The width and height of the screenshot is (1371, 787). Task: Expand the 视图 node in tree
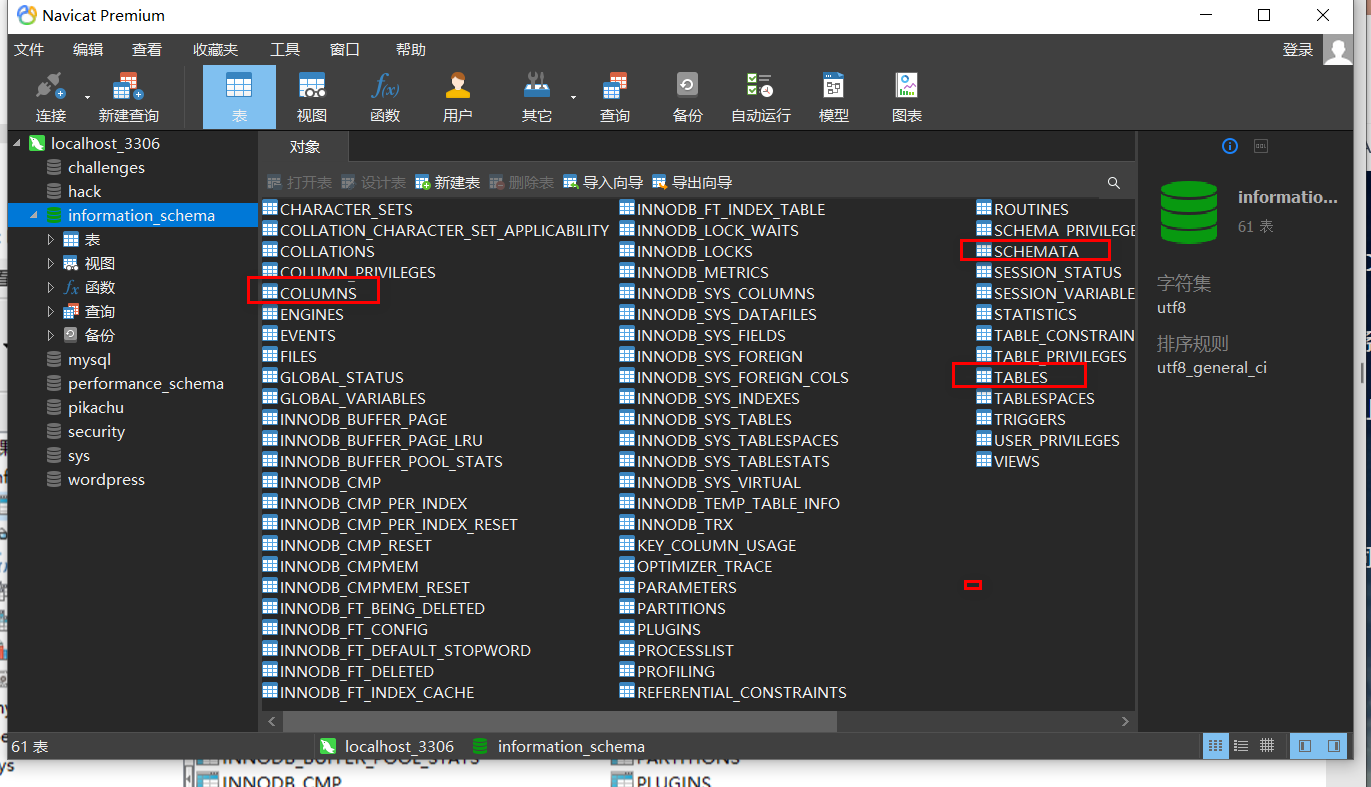pyautogui.click(x=51, y=264)
